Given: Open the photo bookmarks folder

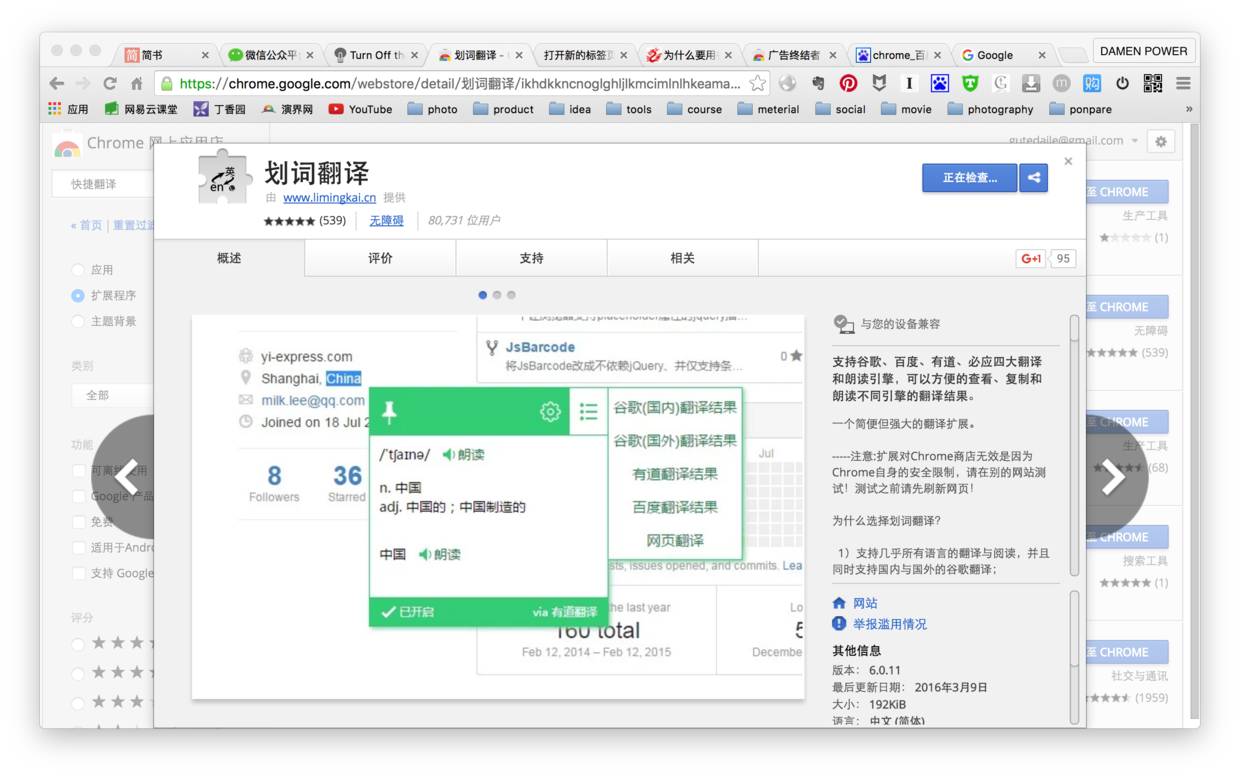Looking at the screenshot, I should [x=433, y=109].
